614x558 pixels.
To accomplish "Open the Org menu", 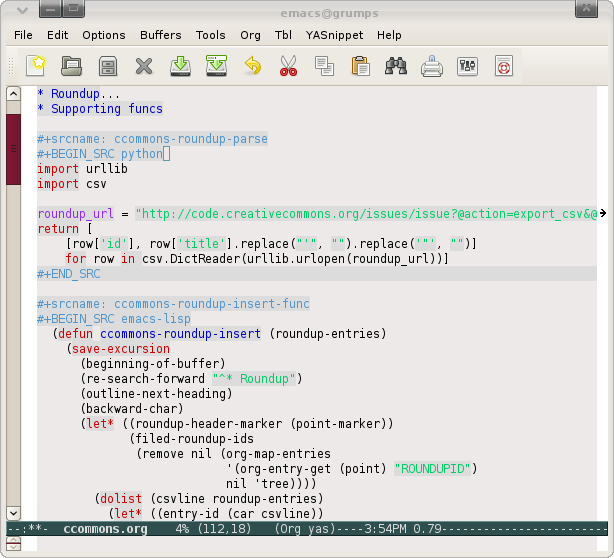I will pyautogui.click(x=250, y=35).
